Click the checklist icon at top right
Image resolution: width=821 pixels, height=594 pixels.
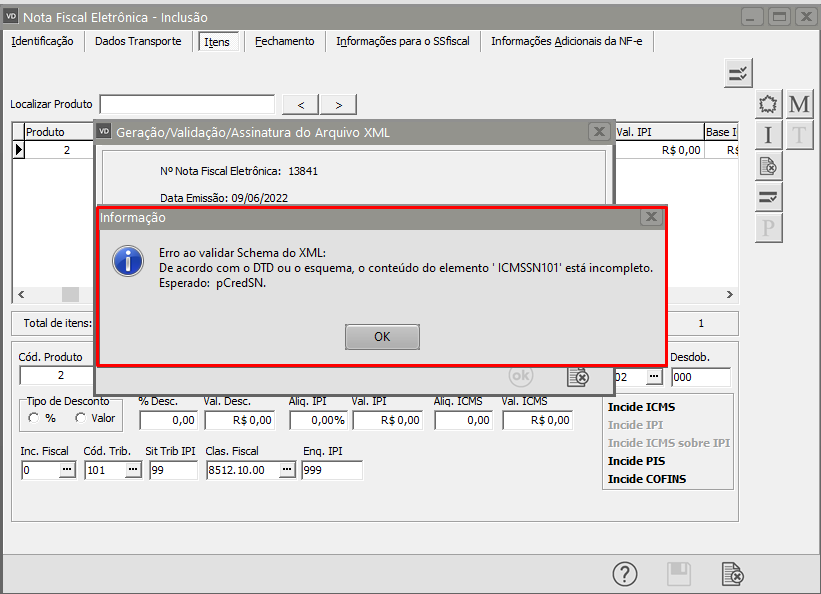click(738, 73)
